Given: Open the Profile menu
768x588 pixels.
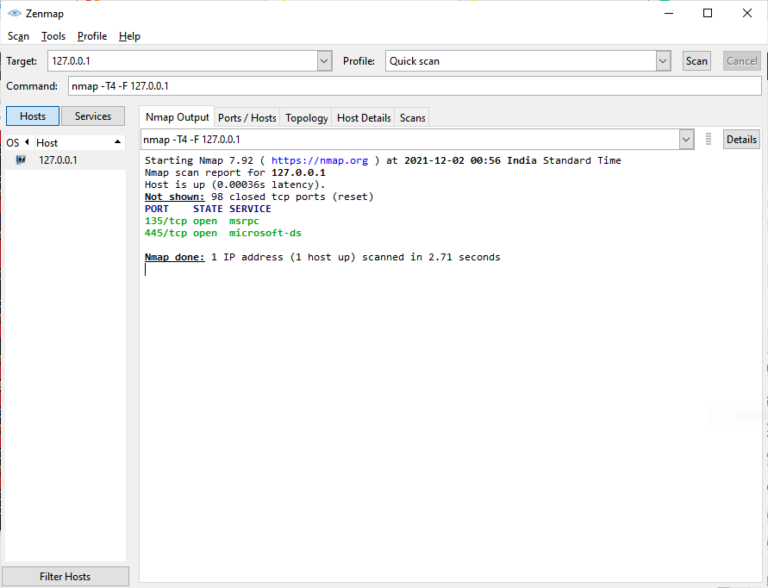Looking at the screenshot, I should pos(92,36).
